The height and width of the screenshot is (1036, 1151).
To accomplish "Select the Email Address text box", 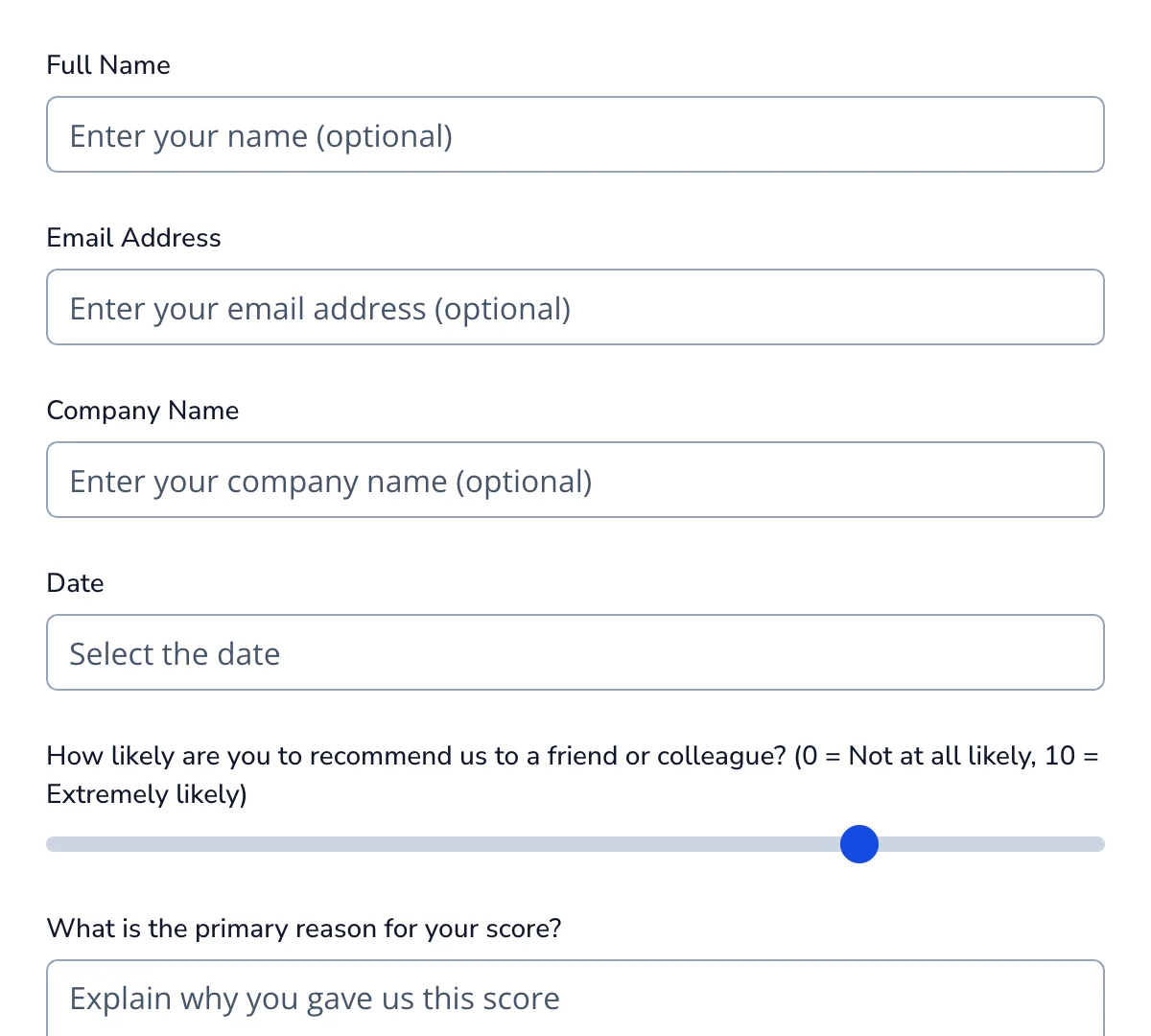I will (x=575, y=307).
